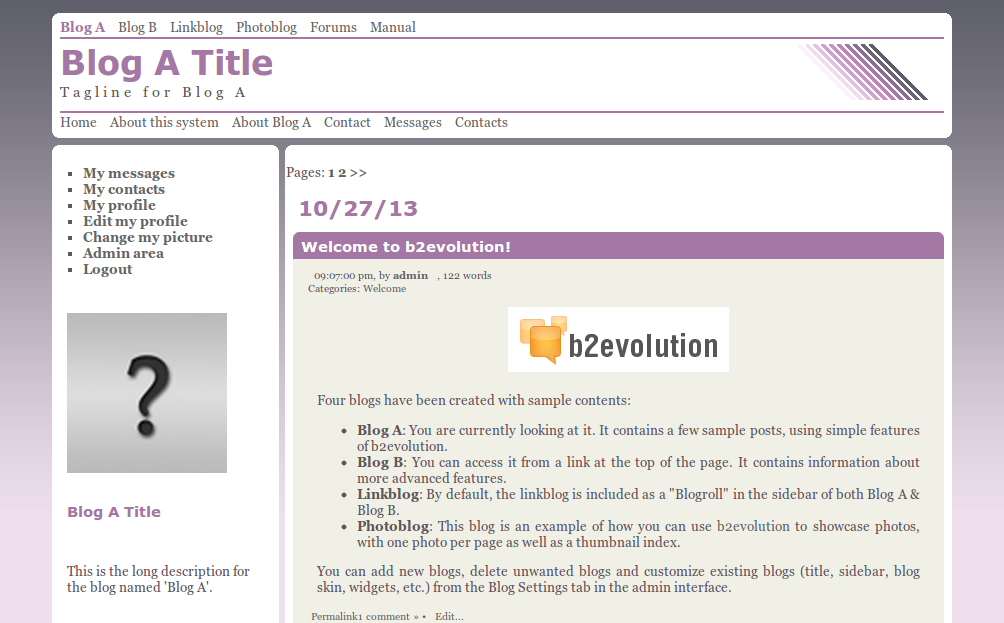Open Messages in the navigation menu

click(413, 122)
